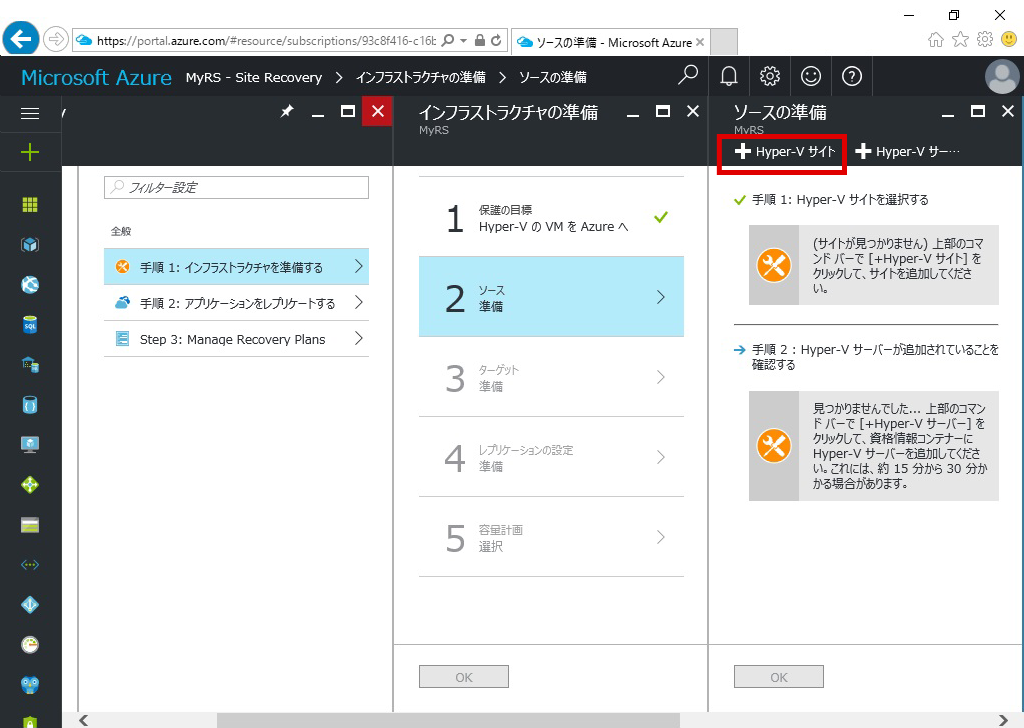Open a new blank browser tab

(x=724, y=42)
